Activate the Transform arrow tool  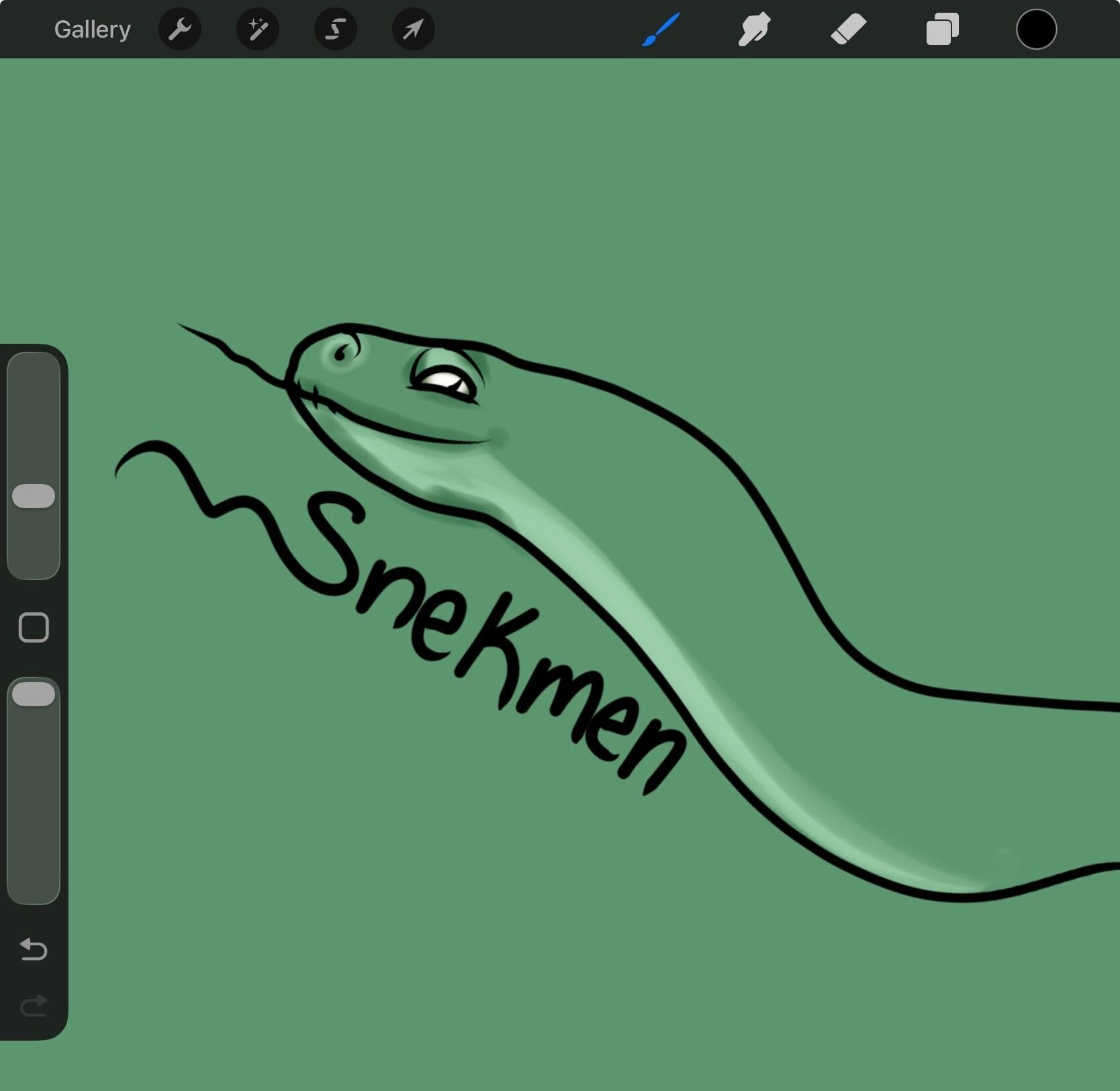pyautogui.click(x=413, y=30)
